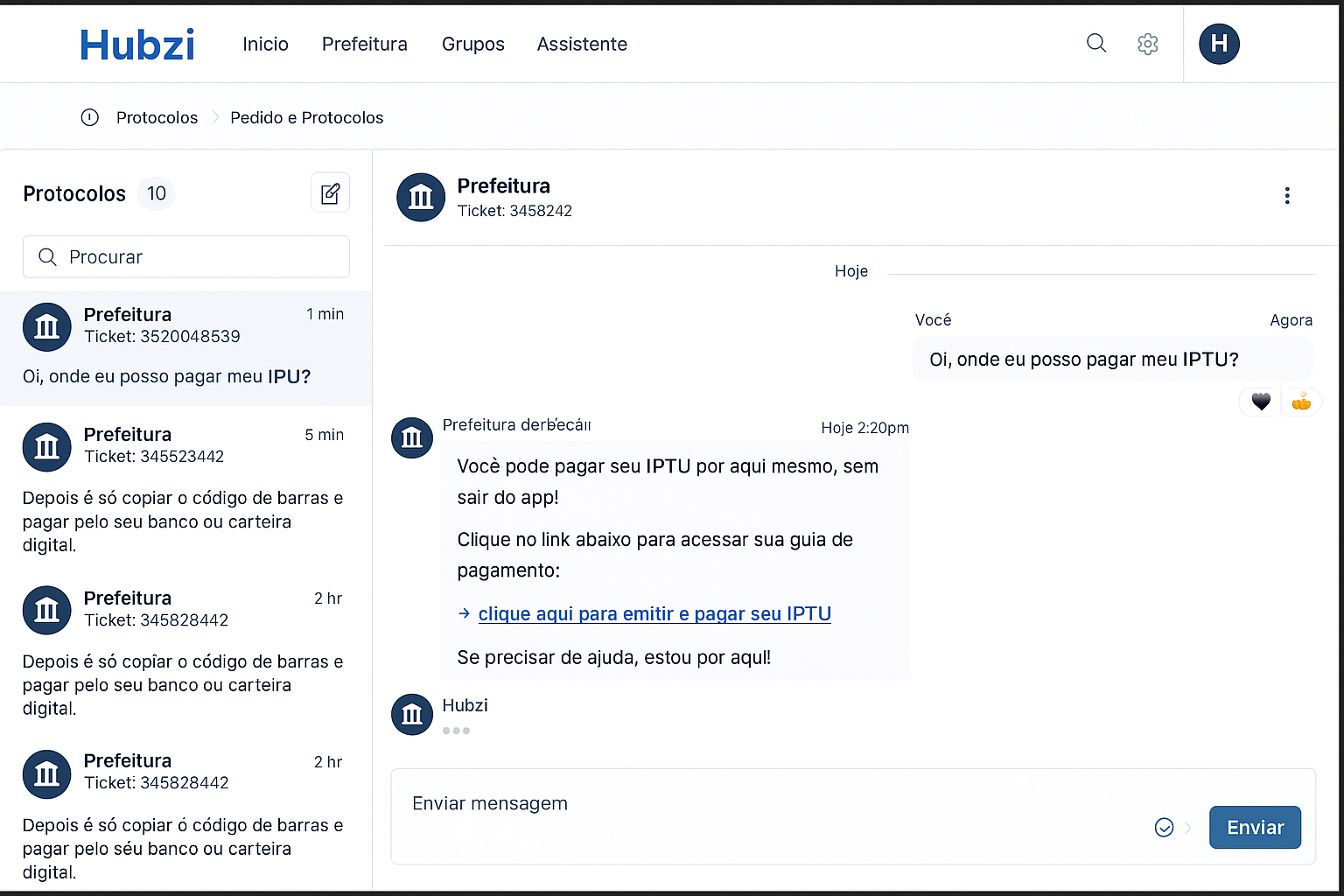The image size is (1344, 896).
Task: Click the search magnifier icon in header
Action: coord(1095,43)
